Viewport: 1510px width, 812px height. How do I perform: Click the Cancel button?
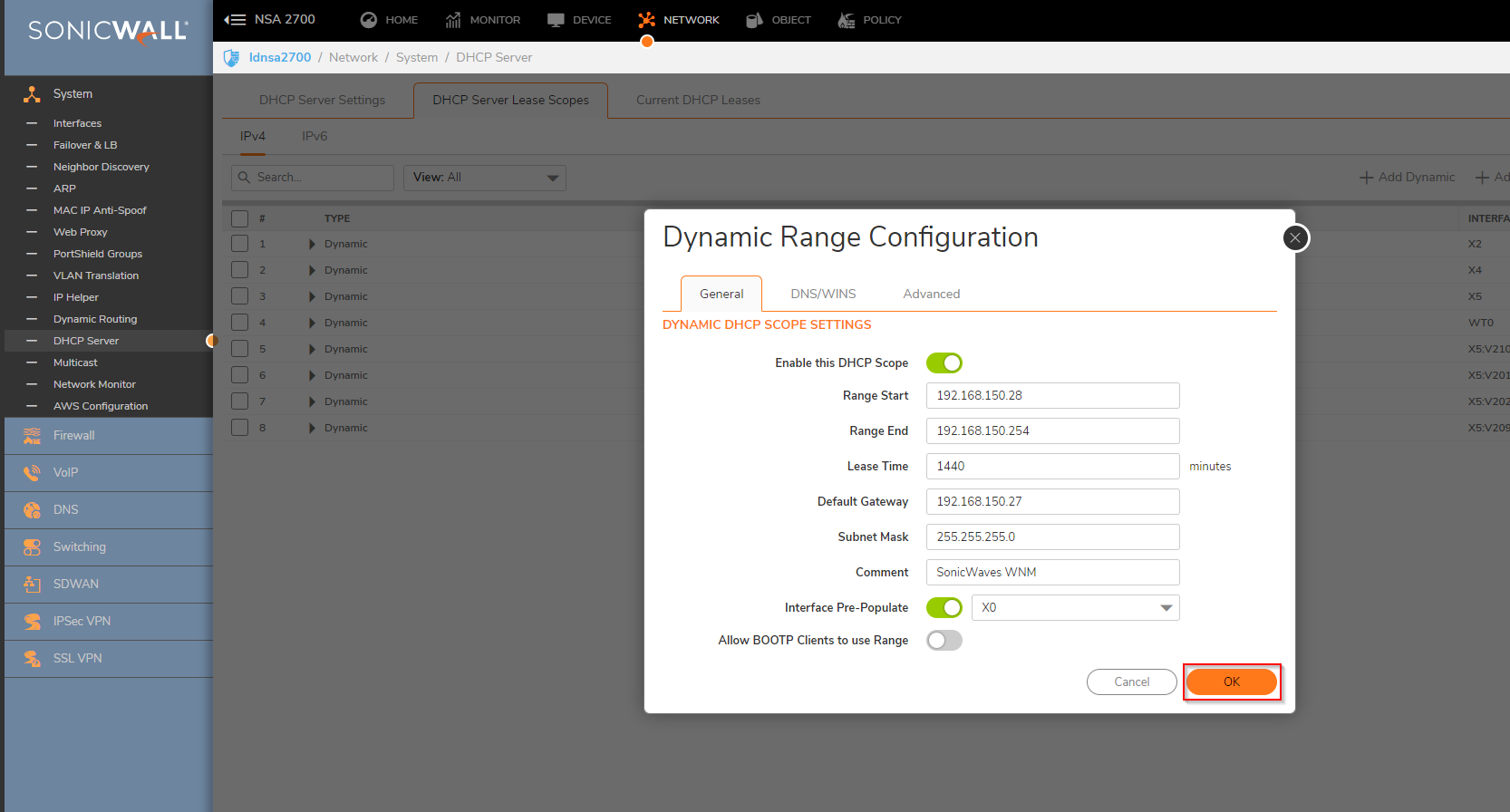[x=1131, y=681]
